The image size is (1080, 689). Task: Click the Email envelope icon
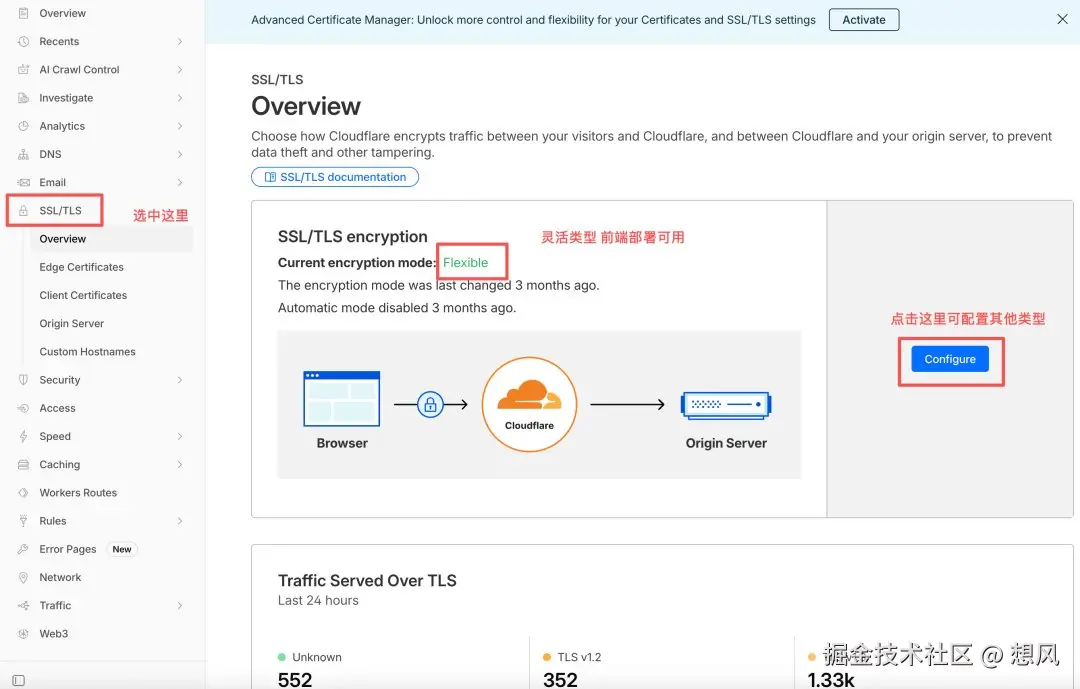[x=23, y=183]
